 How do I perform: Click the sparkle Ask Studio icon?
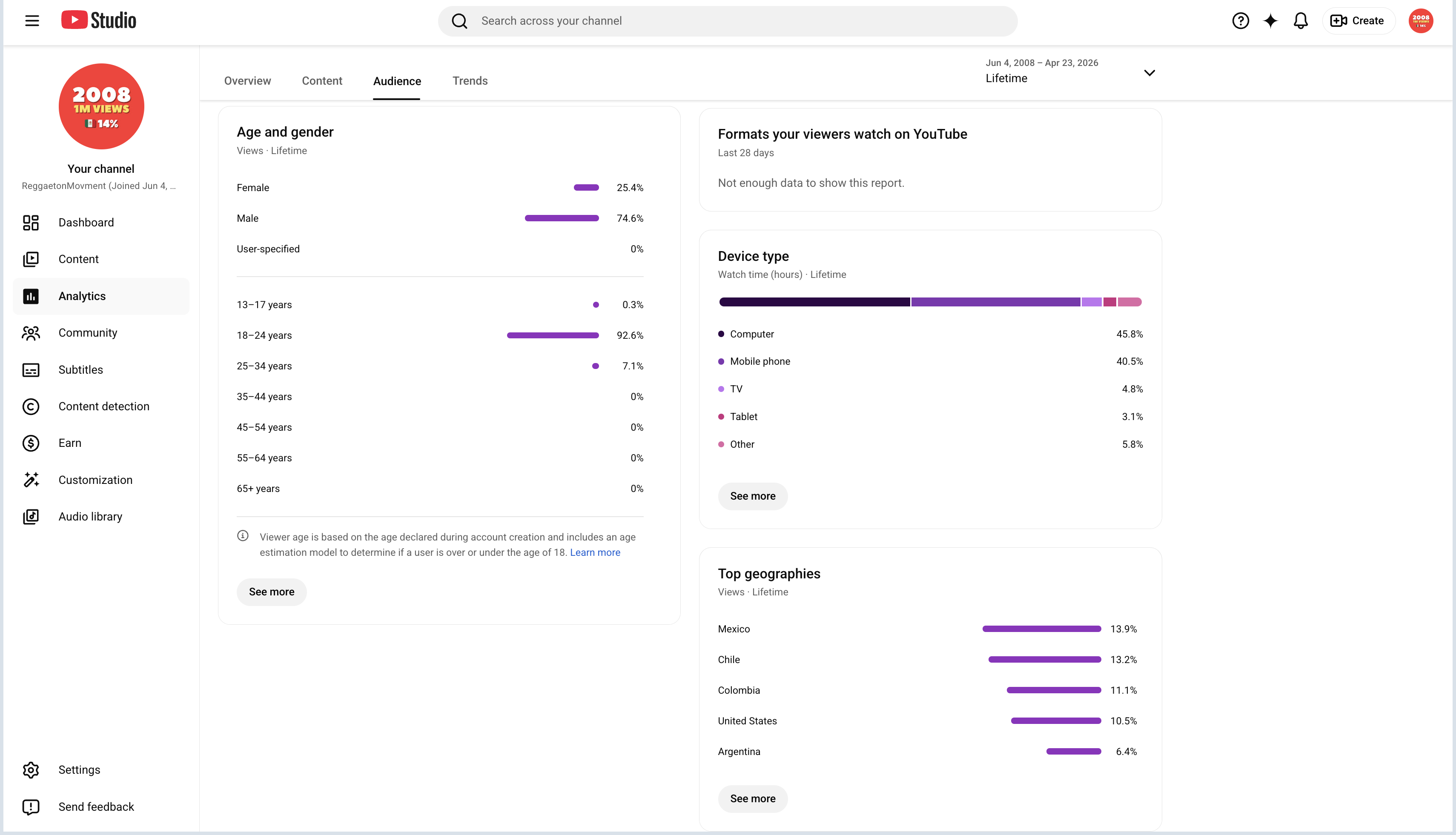tap(1271, 21)
